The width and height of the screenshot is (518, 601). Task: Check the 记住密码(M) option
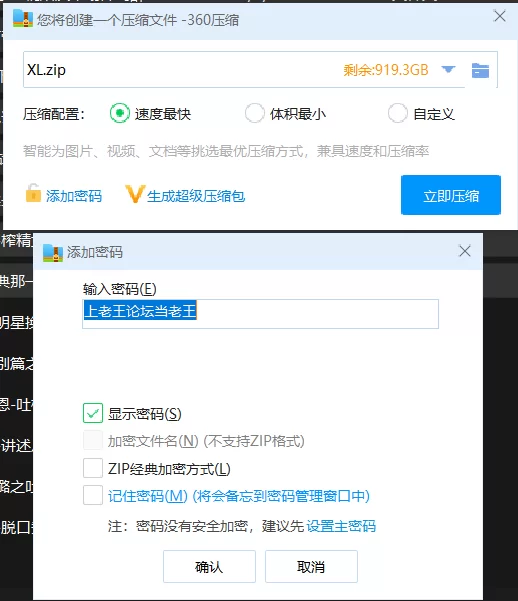[x=93, y=495]
